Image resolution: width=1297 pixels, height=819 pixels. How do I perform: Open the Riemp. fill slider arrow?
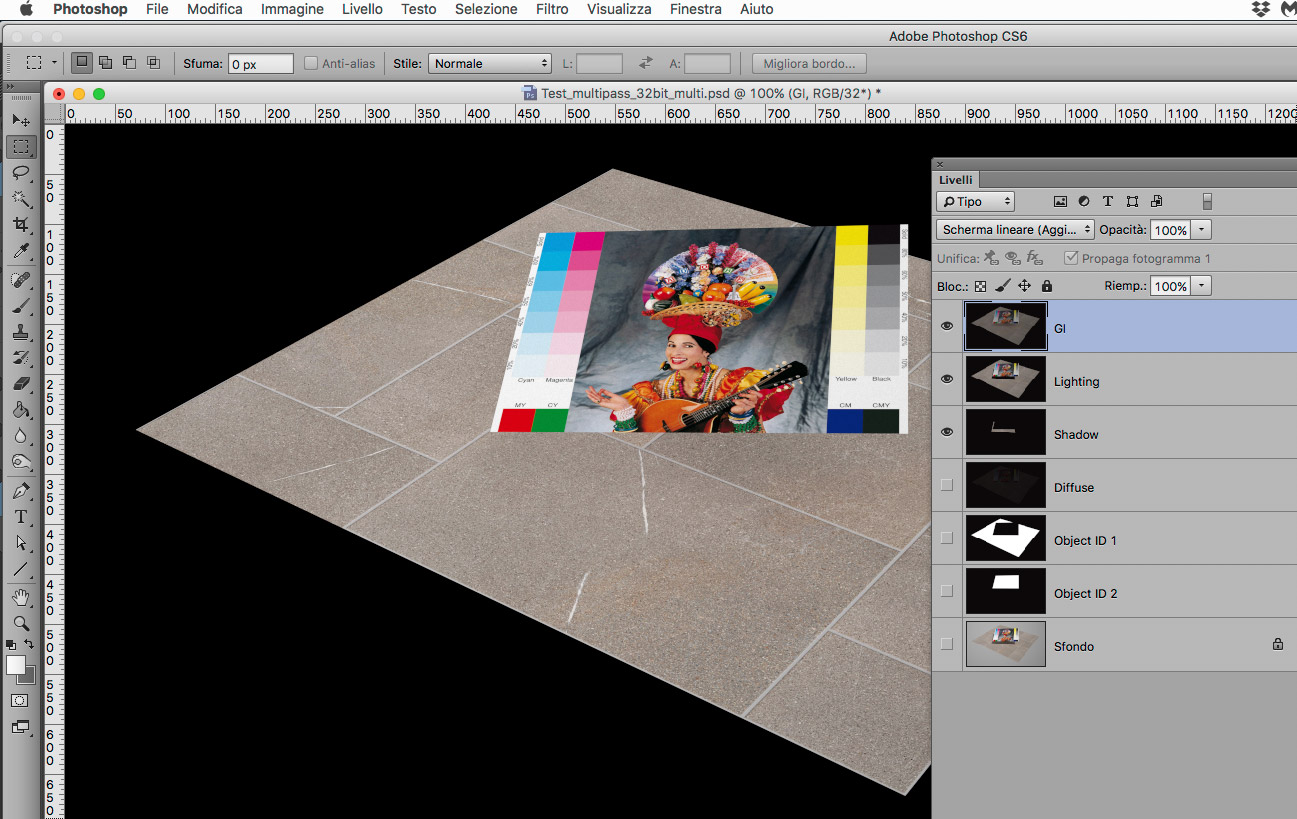point(1202,286)
